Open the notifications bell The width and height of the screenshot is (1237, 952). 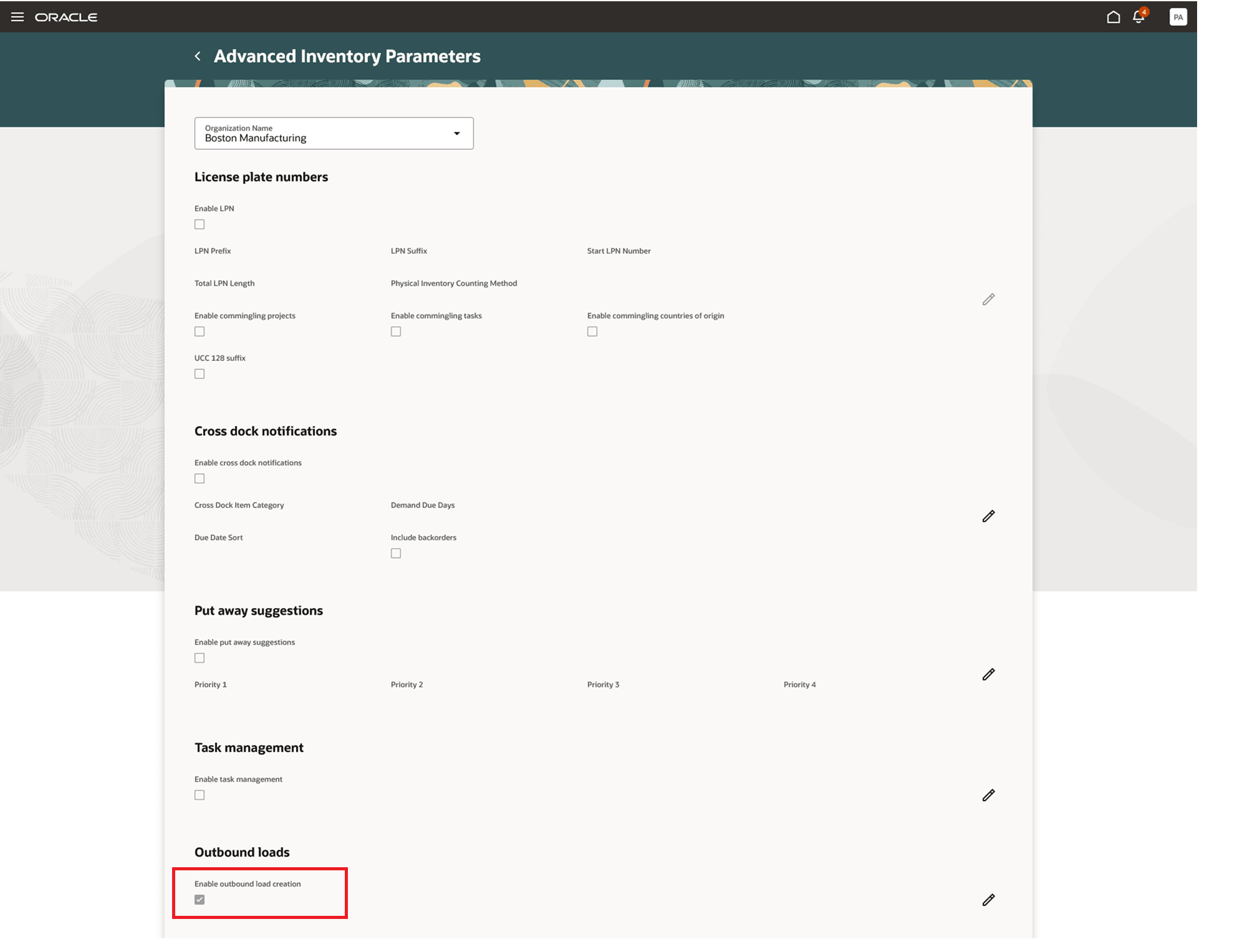(1138, 17)
